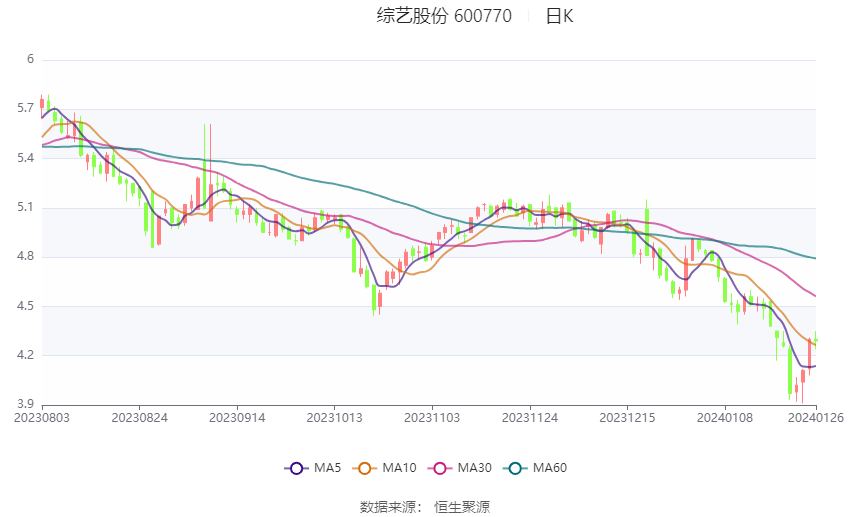Click x-axis date label 20240108
This screenshot has width=850, height=517.
[725, 418]
